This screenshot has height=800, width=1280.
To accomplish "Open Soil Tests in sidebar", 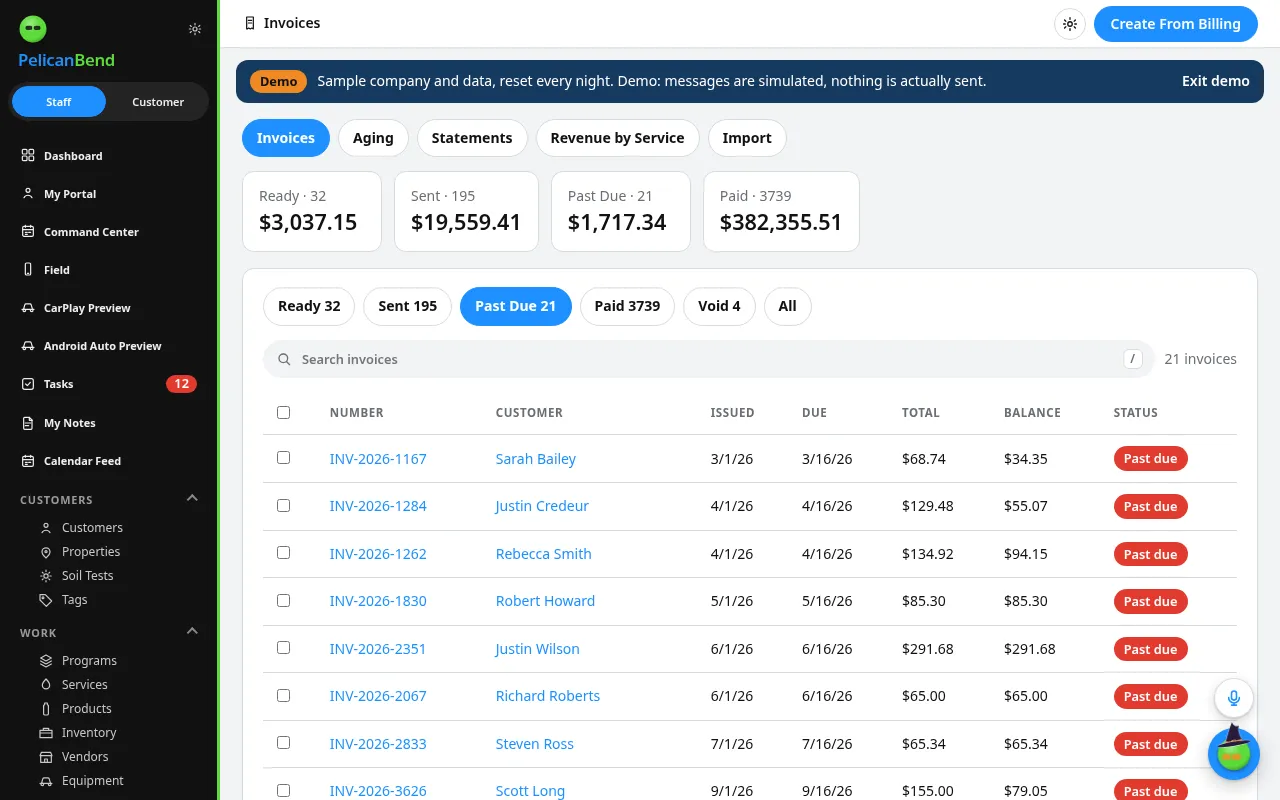I will click(x=87, y=576).
